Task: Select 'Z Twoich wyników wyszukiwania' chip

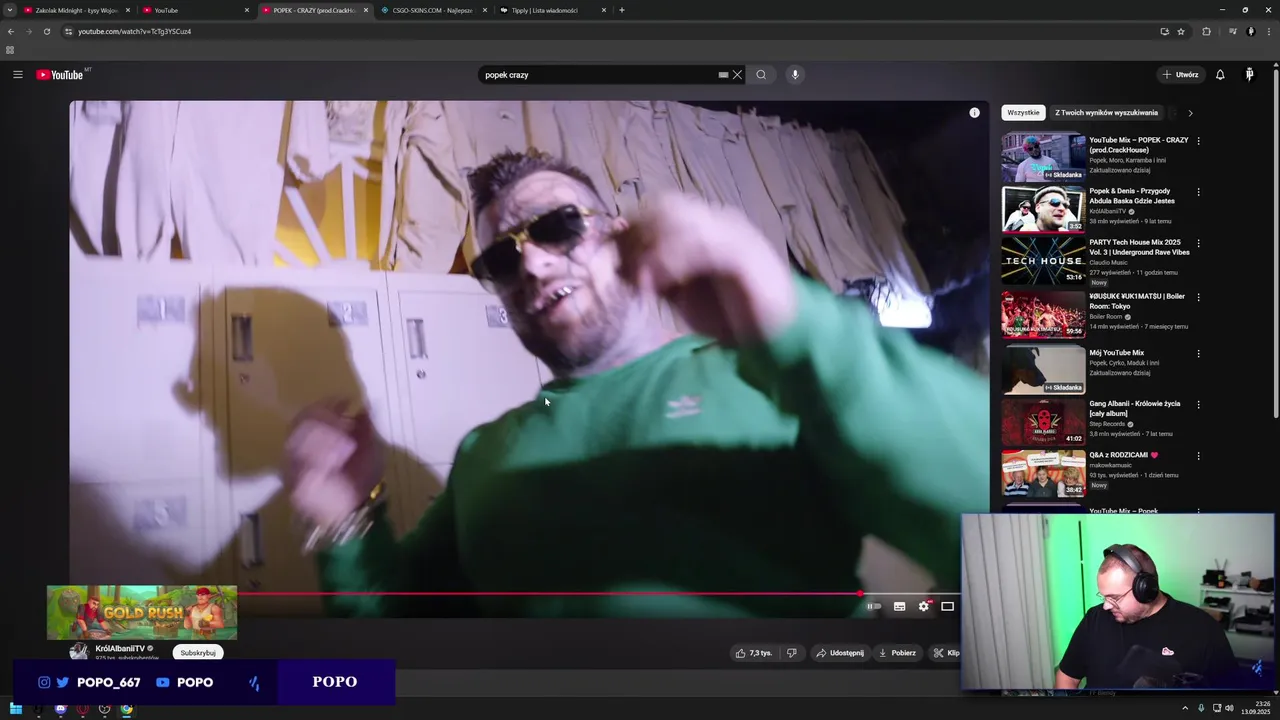Action: pyautogui.click(x=1106, y=113)
